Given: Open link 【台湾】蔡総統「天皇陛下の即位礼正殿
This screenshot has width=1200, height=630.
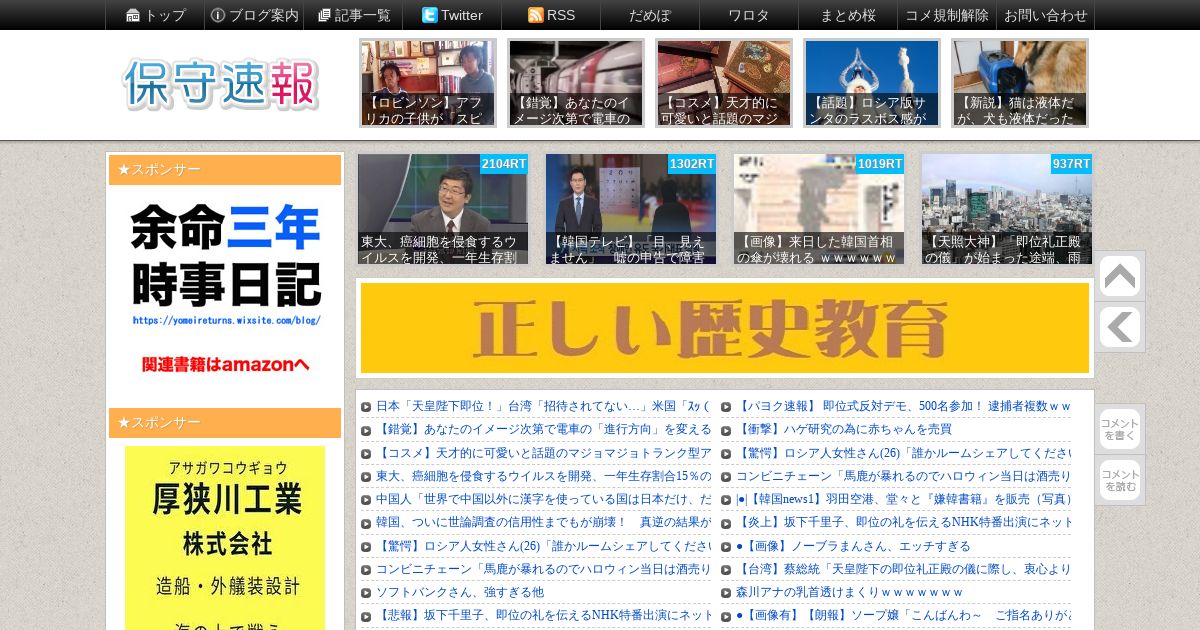Looking at the screenshot, I should [903, 569].
